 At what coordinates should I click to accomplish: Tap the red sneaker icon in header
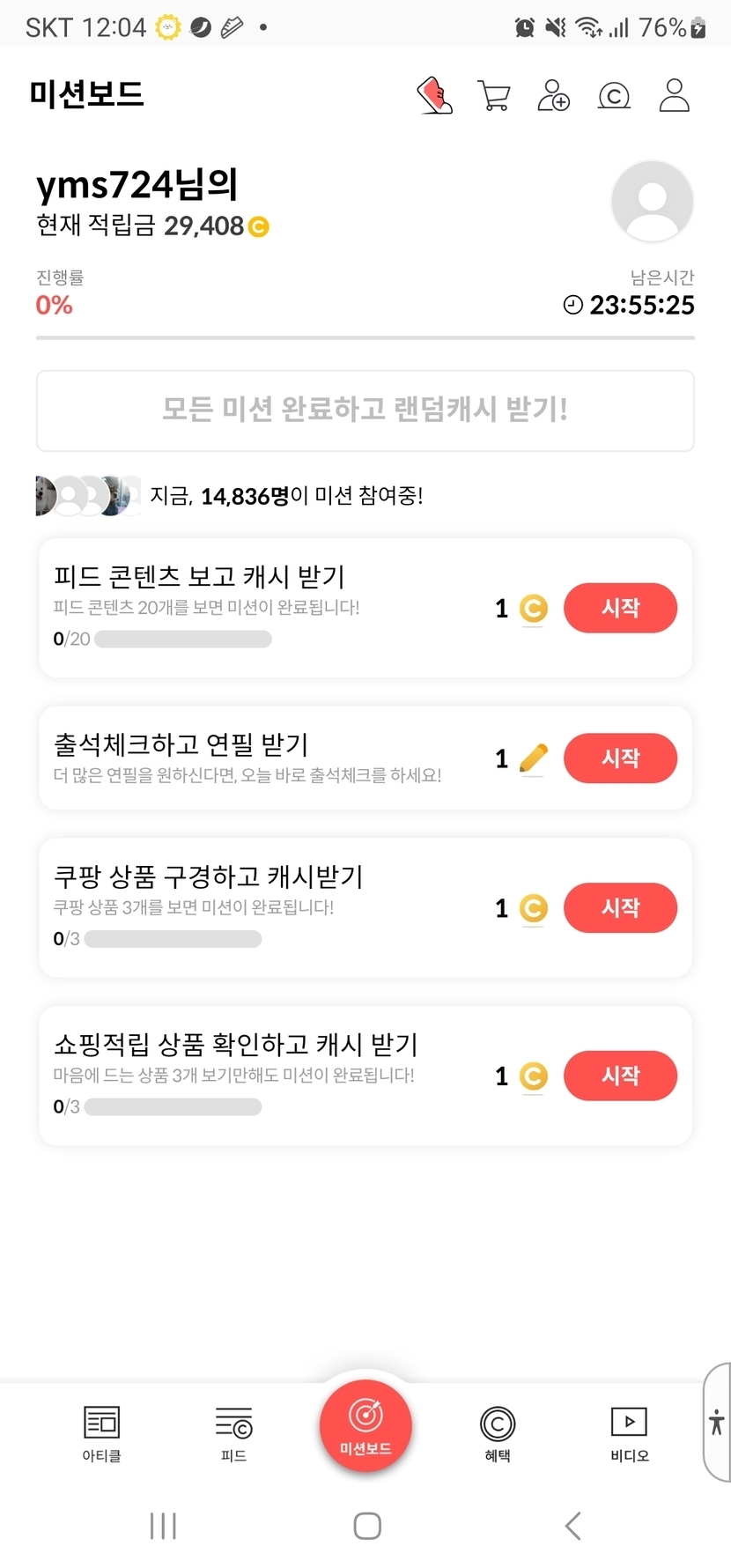click(434, 95)
